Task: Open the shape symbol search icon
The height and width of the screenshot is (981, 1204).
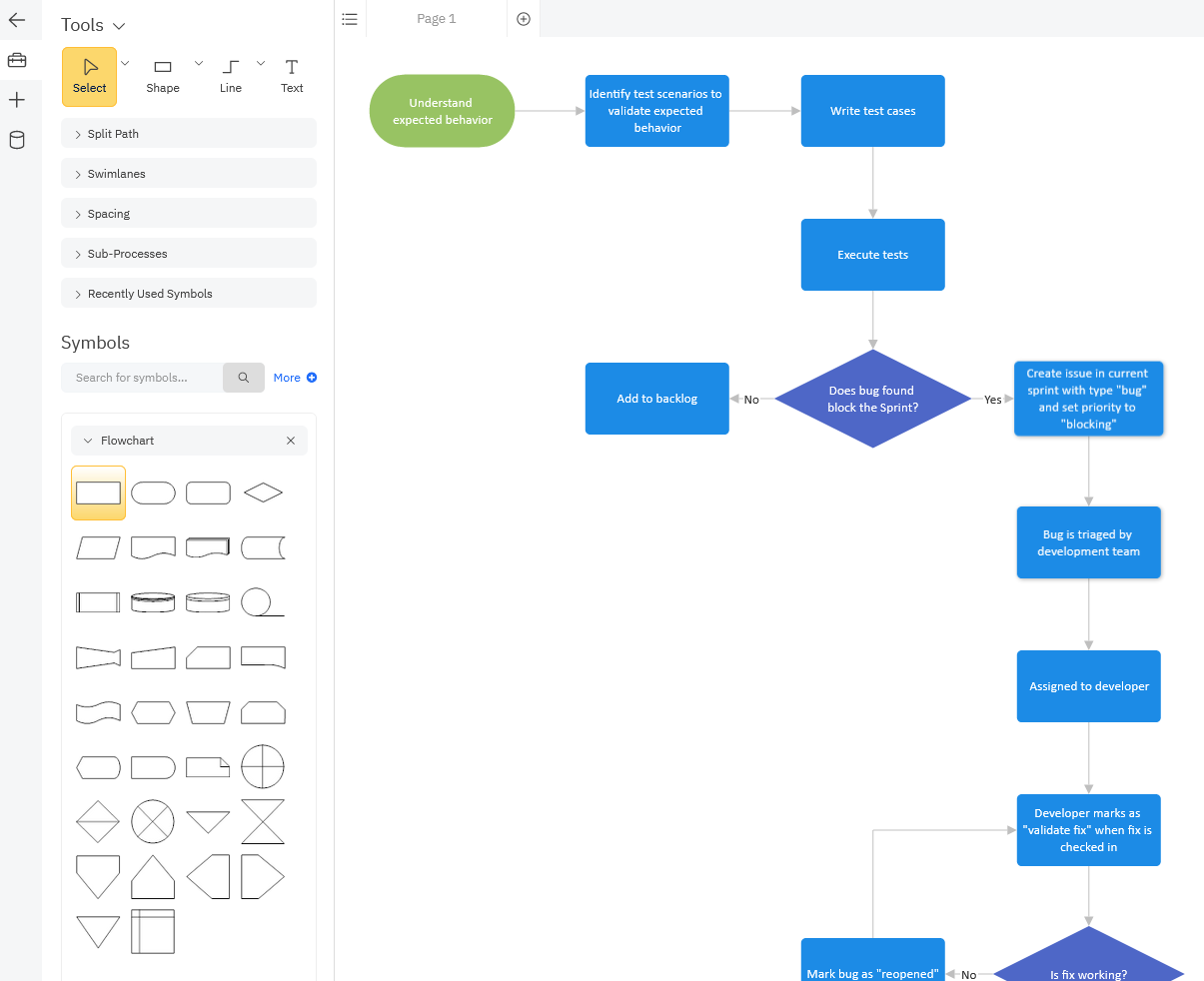Action: click(x=243, y=378)
